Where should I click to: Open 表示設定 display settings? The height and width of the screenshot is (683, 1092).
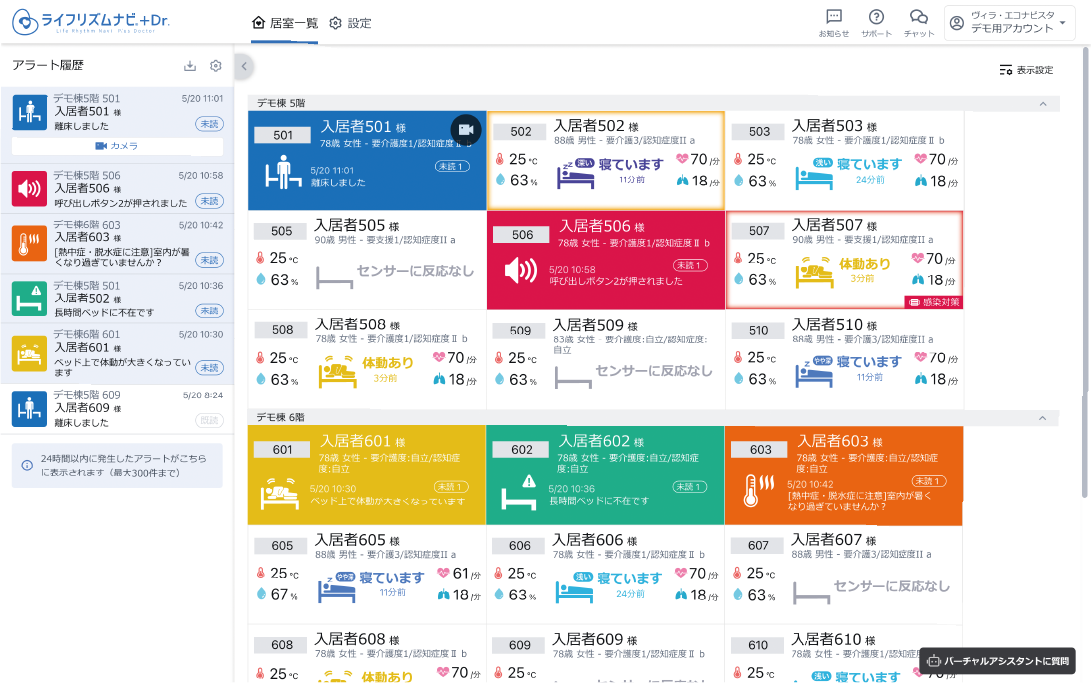1026,70
